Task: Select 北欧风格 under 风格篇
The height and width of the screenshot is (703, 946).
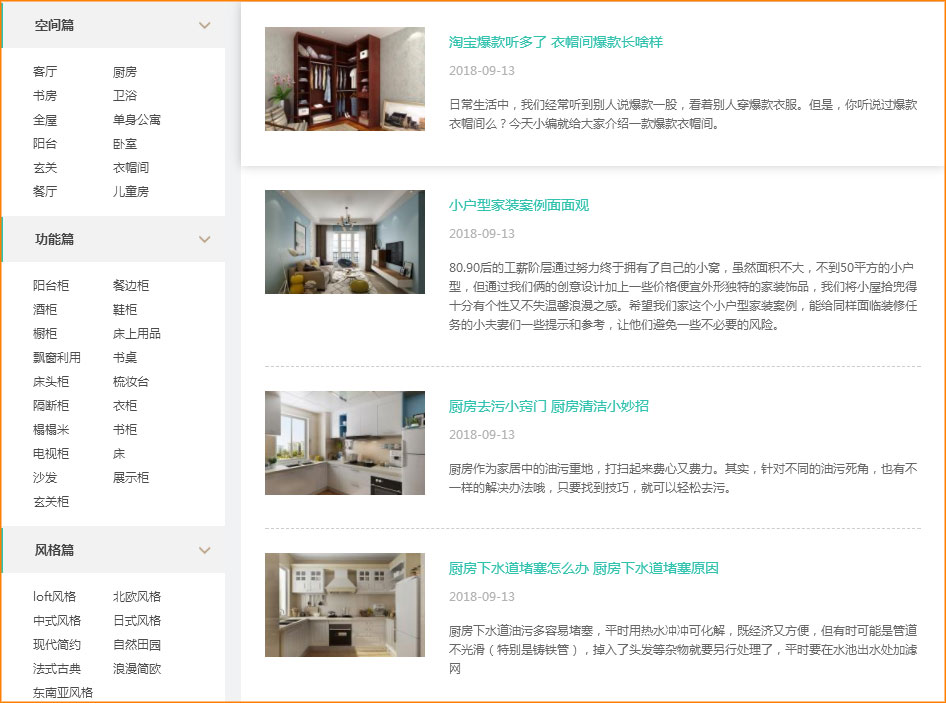Action: 137,597
